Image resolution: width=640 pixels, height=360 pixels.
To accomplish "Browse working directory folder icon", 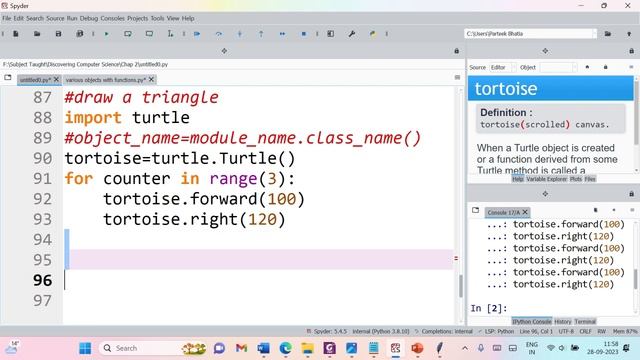I will [x=608, y=34].
